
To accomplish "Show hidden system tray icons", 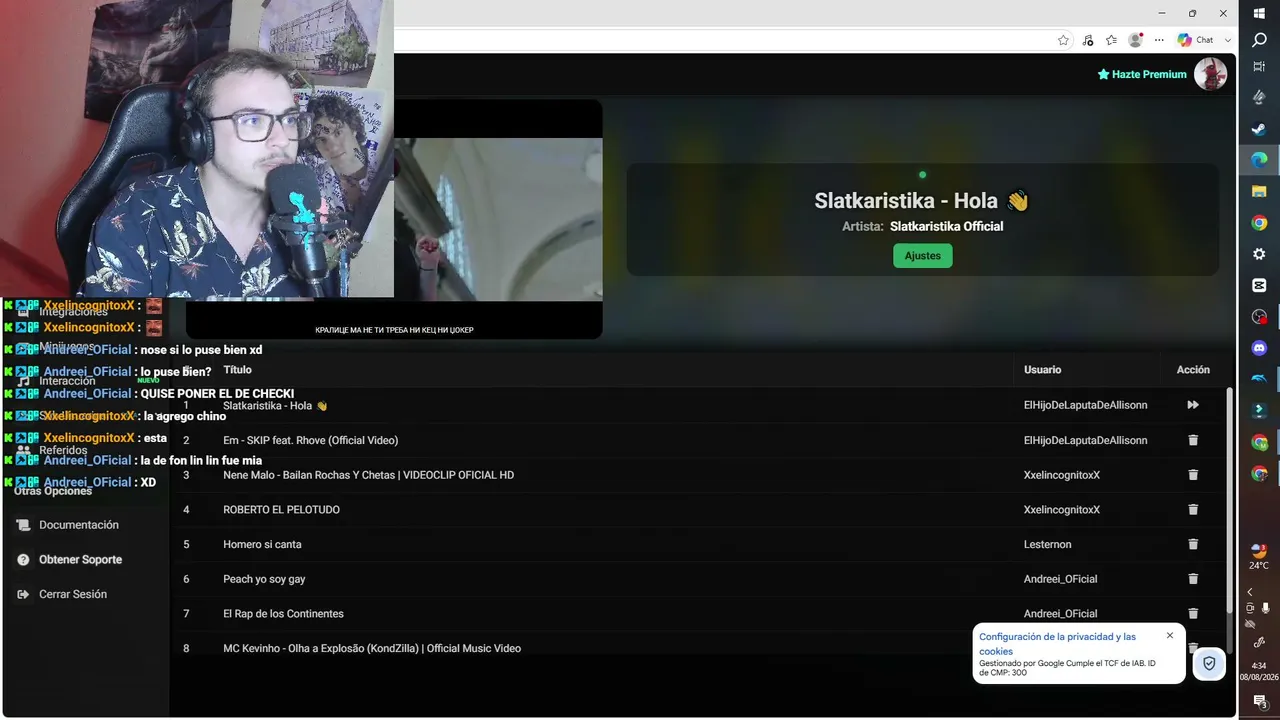I will [x=1249, y=592].
